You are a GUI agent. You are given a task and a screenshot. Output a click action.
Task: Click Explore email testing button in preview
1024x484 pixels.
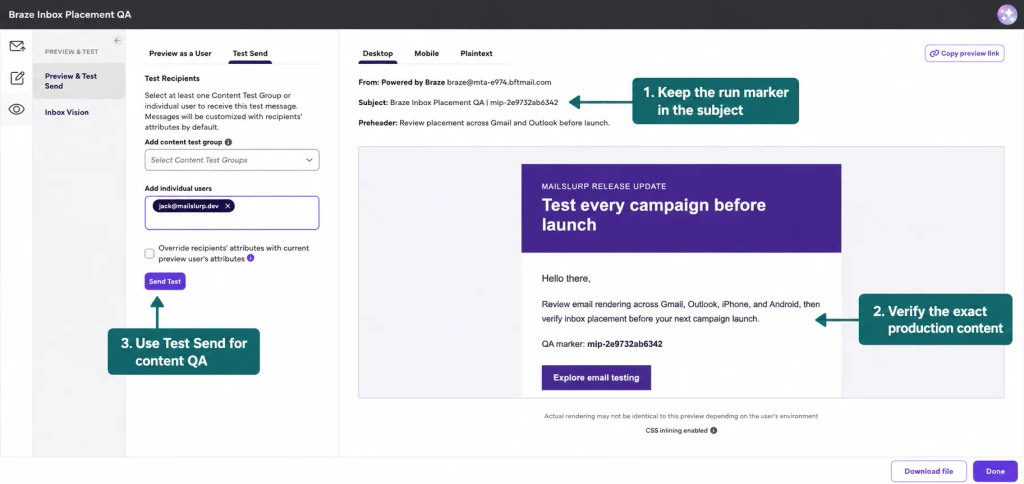pyautogui.click(x=596, y=378)
